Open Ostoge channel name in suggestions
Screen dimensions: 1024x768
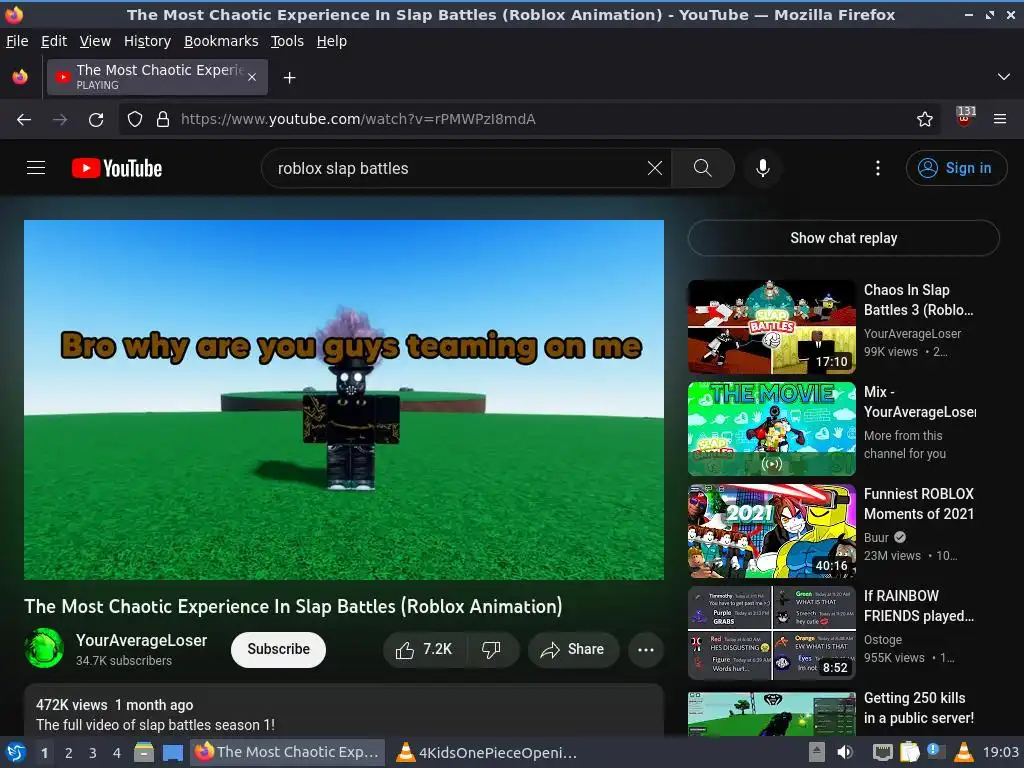coord(883,640)
